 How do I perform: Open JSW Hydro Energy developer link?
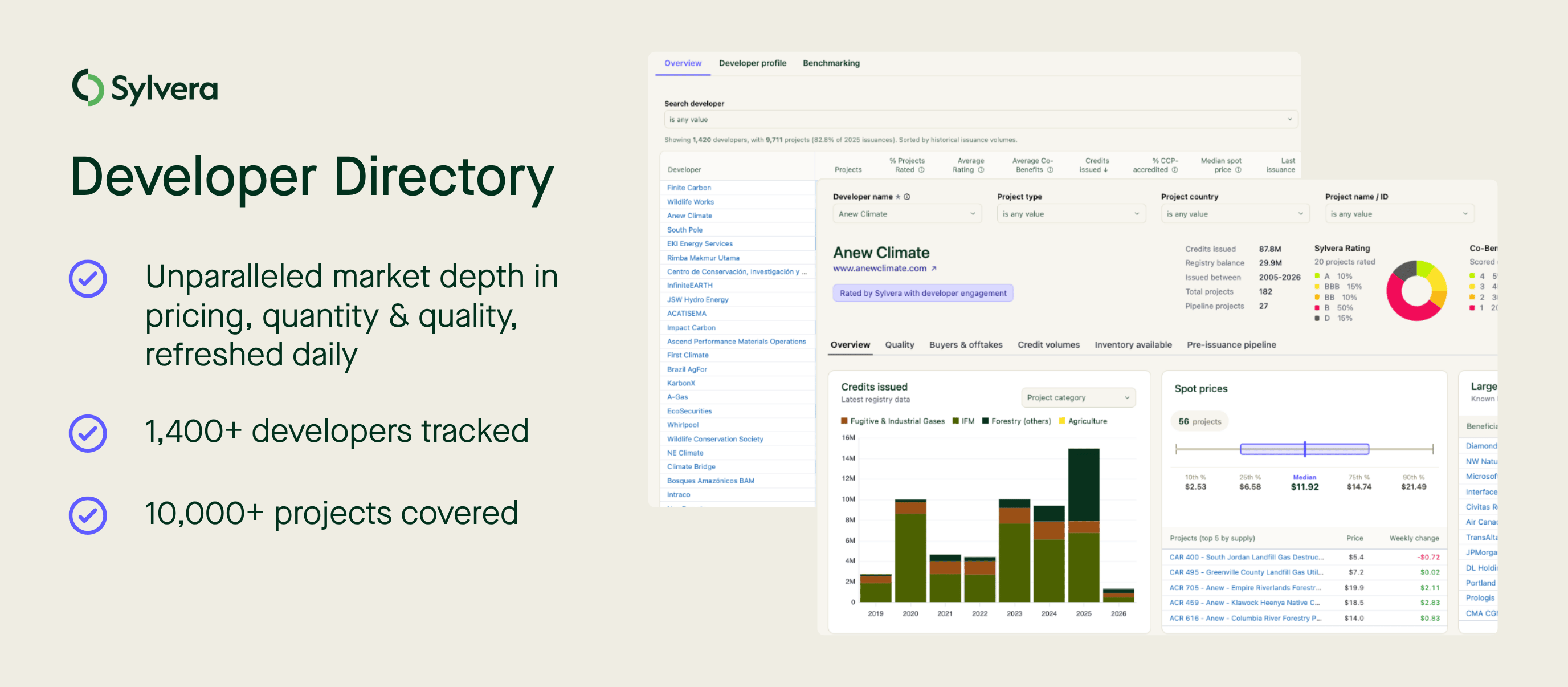[697, 300]
